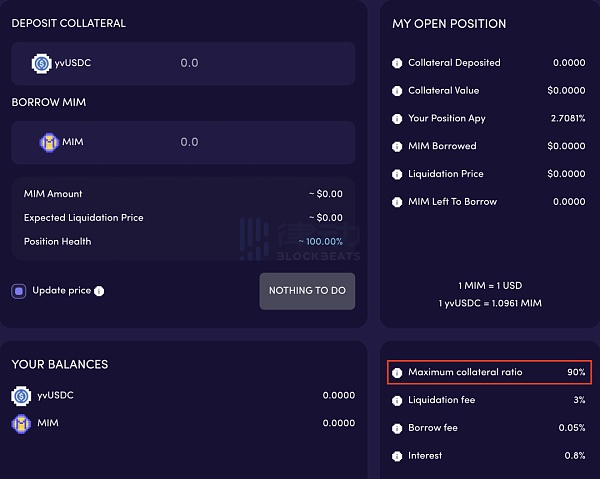Click info icon beside Interest
The height and width of the screenshot is (479, 600).
click(397, 456)
